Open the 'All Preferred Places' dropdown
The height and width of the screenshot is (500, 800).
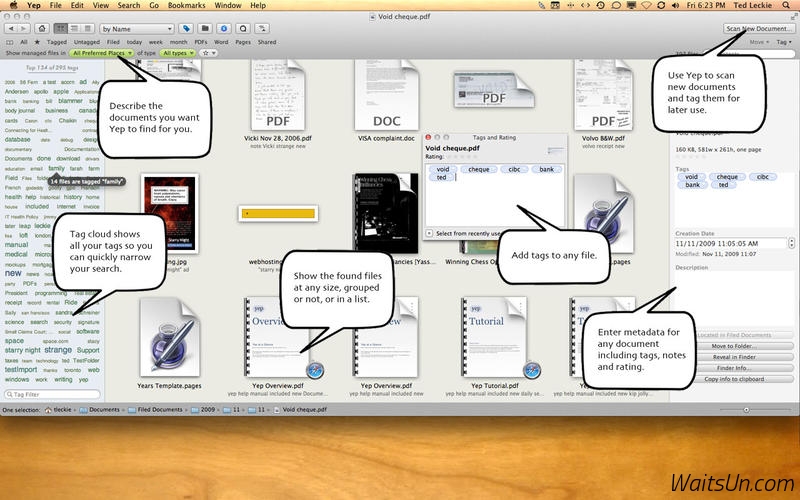point(101,53)
